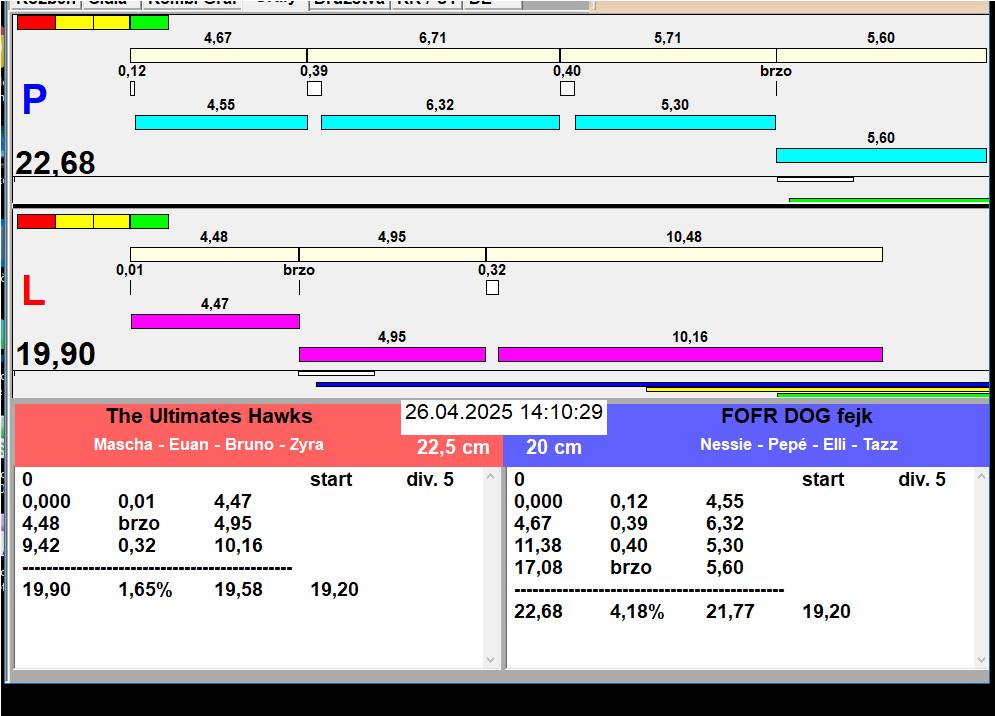Toggle the checkbox under 0,32 in lane L
Viewport: 995px width, 716px height.
click(x=492, y=288)
